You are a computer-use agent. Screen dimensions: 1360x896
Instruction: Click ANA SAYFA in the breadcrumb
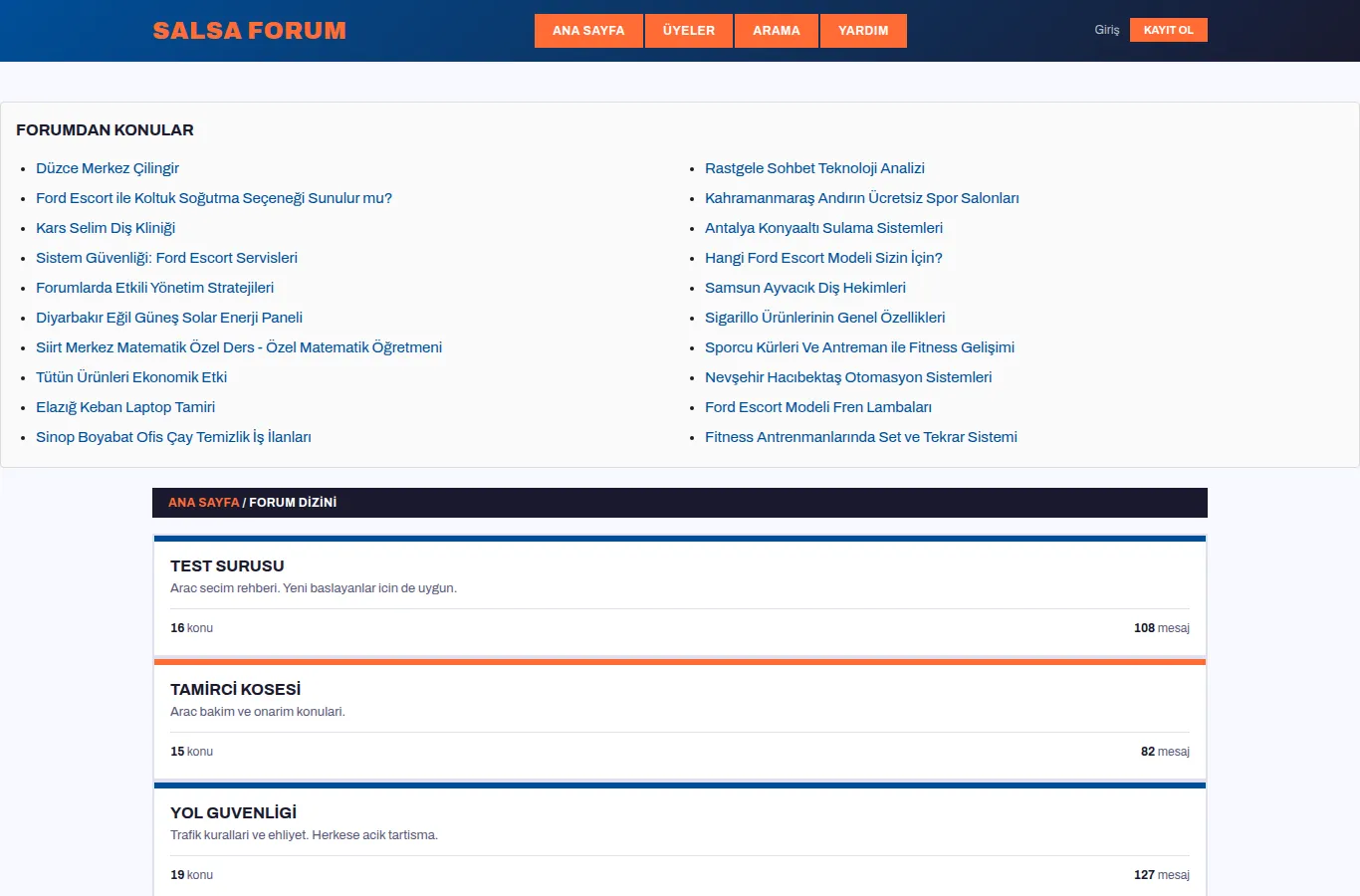(204, 503)
